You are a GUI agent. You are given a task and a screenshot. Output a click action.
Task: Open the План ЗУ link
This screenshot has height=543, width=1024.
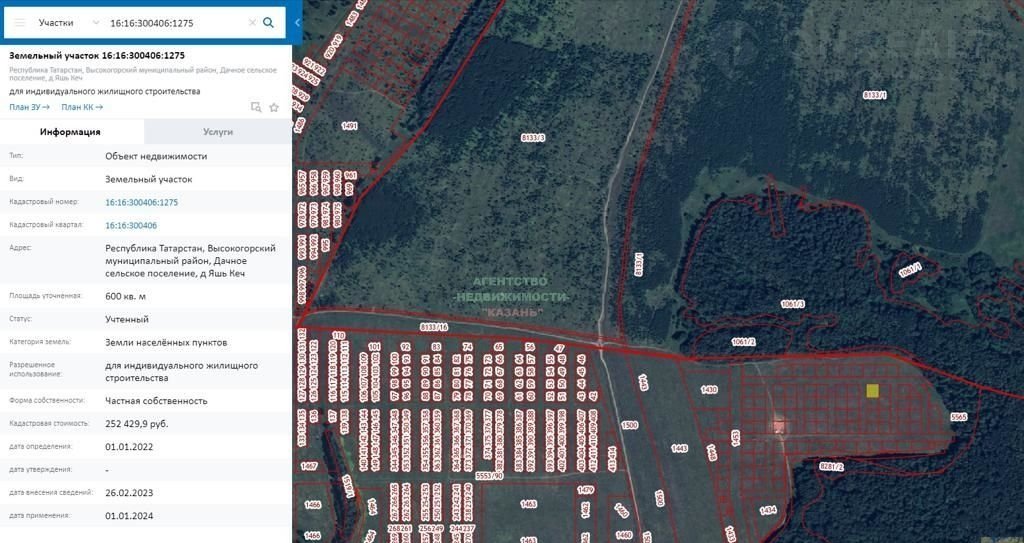coord(29,107)
